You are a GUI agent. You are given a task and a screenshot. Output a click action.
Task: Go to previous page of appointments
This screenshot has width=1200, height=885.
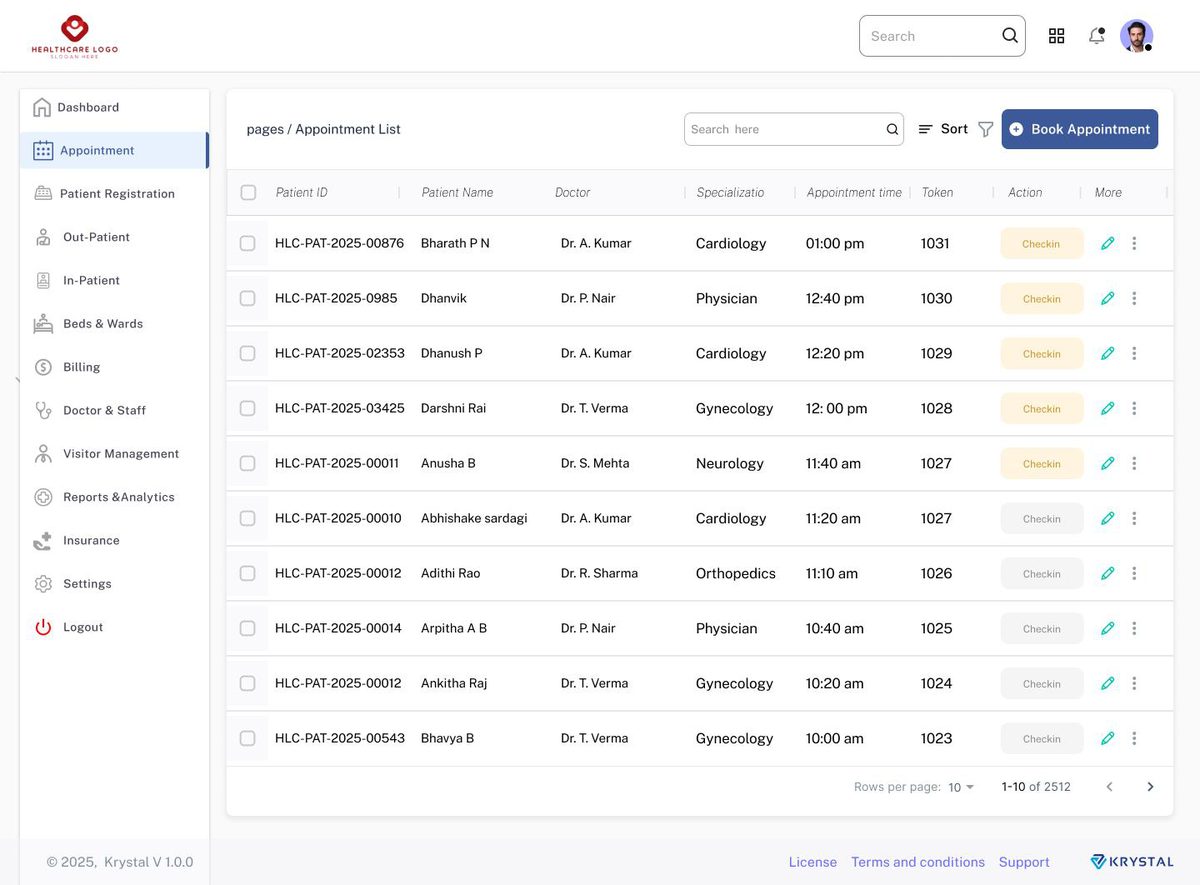click(1109, 787)
